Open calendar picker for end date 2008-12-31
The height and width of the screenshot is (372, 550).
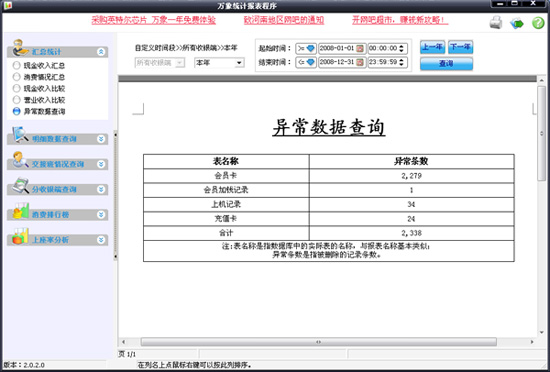[x=360, y=62]
